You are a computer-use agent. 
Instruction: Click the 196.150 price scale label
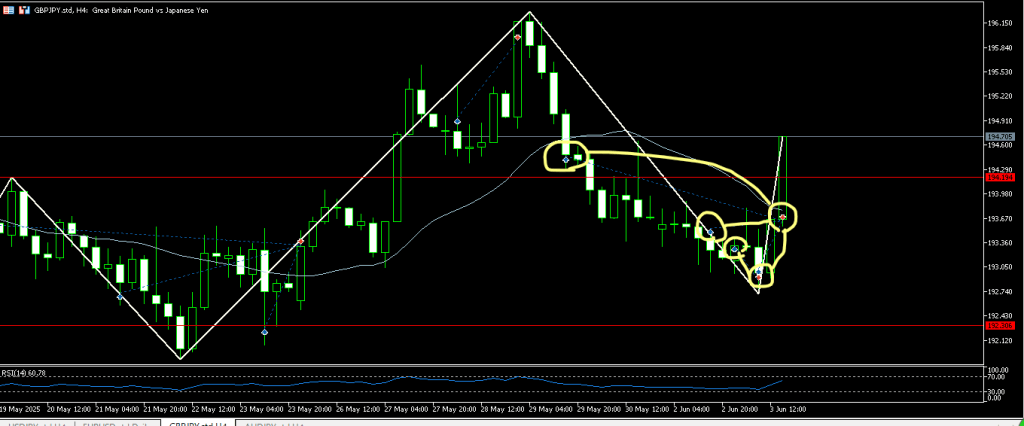point(1003,23)
